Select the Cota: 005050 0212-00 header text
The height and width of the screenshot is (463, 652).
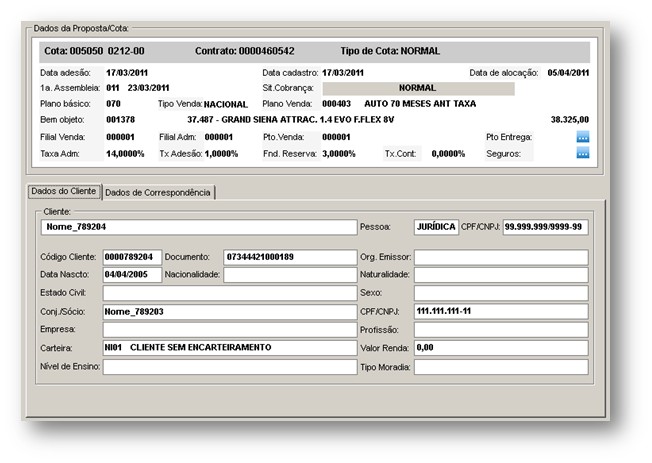[x=94, y=51]
